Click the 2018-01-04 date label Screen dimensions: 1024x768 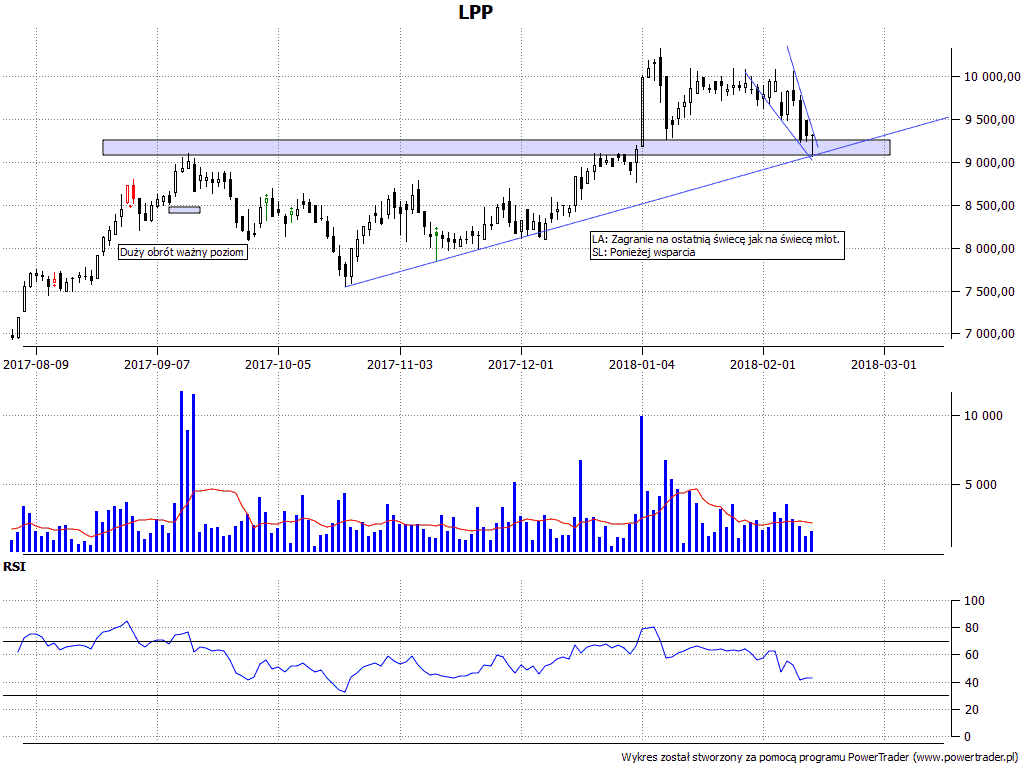(x=642, y=364)
